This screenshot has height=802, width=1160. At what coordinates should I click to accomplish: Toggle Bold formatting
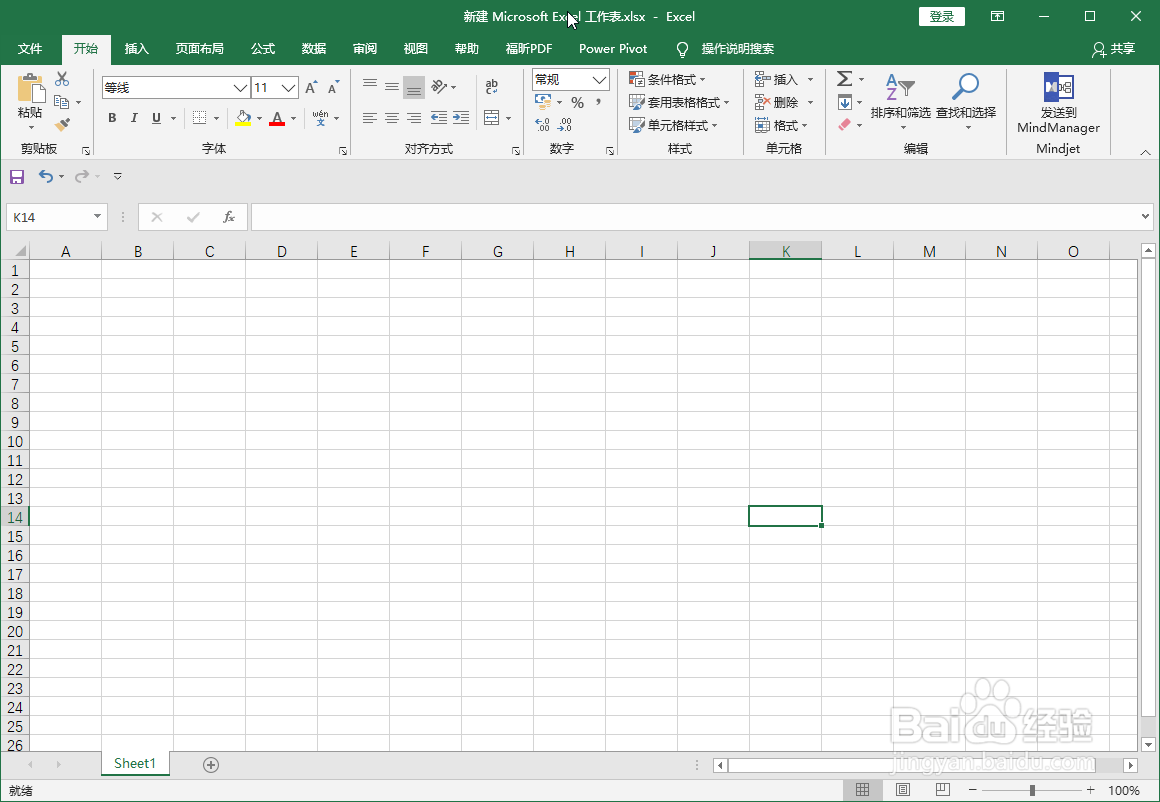point(112,118)
